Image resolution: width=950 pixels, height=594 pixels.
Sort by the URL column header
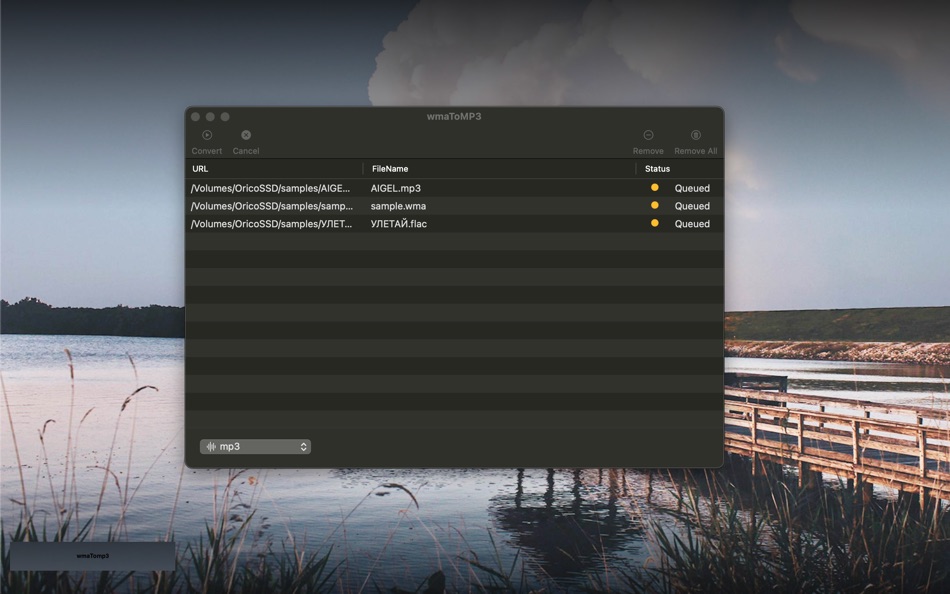[x=200, y=169]
